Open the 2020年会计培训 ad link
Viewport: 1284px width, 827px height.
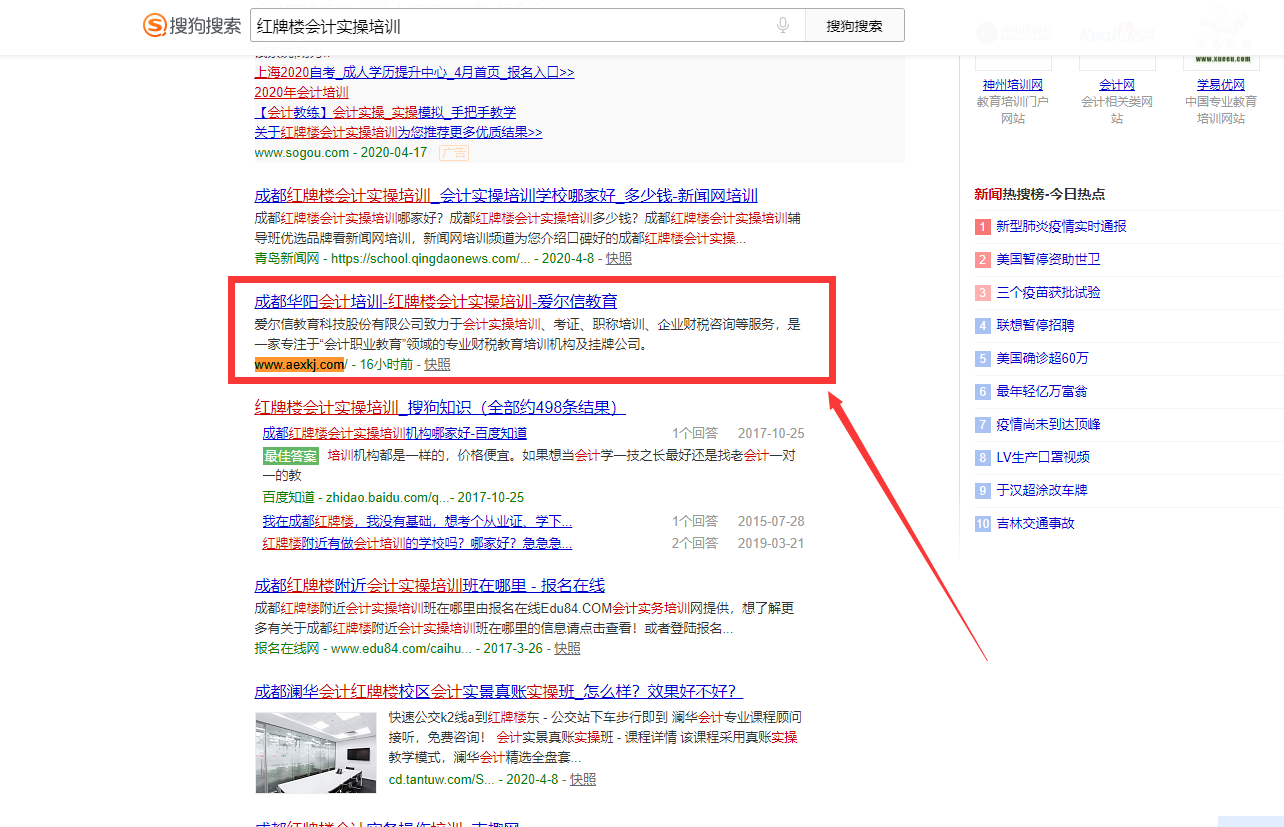tap(301, 93)
